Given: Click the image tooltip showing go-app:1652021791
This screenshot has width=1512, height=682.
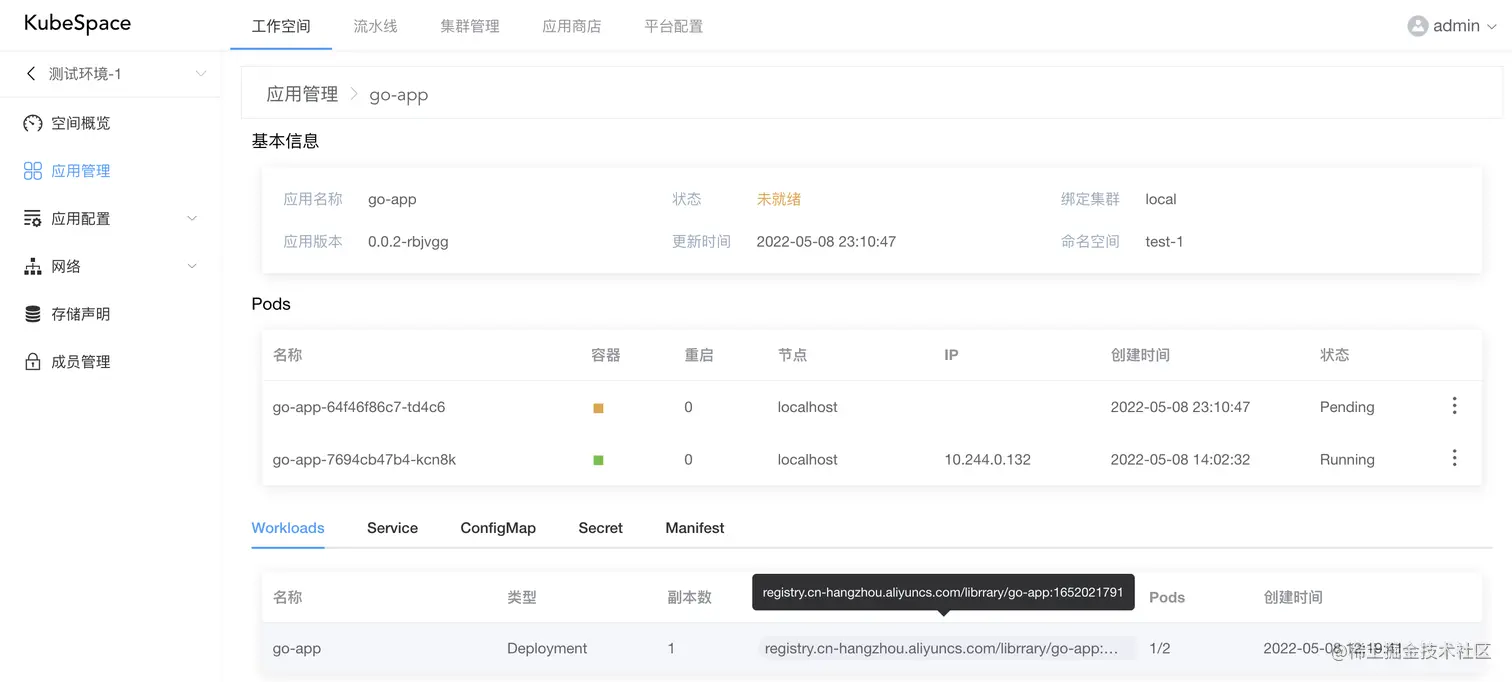Looking at the screenshot, I should (x=943, y=592).
